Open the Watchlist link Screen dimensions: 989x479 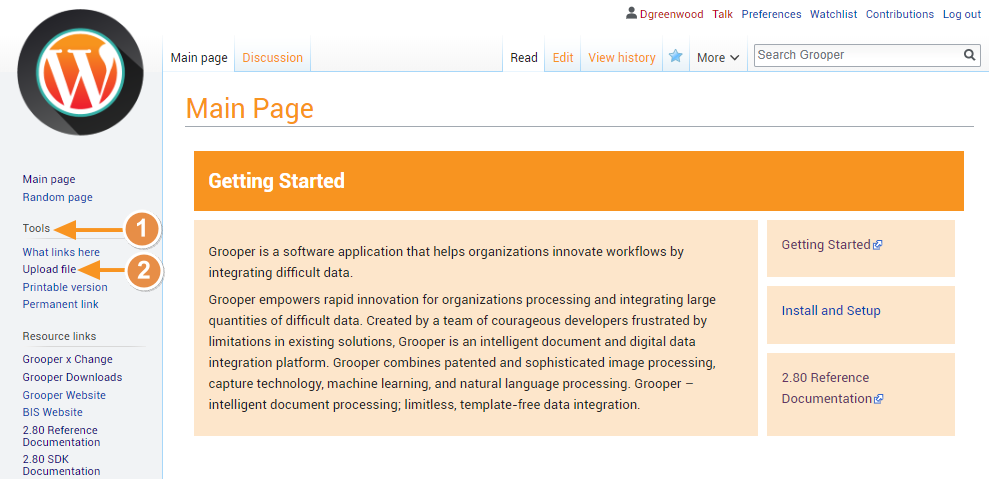coord(833,14)
